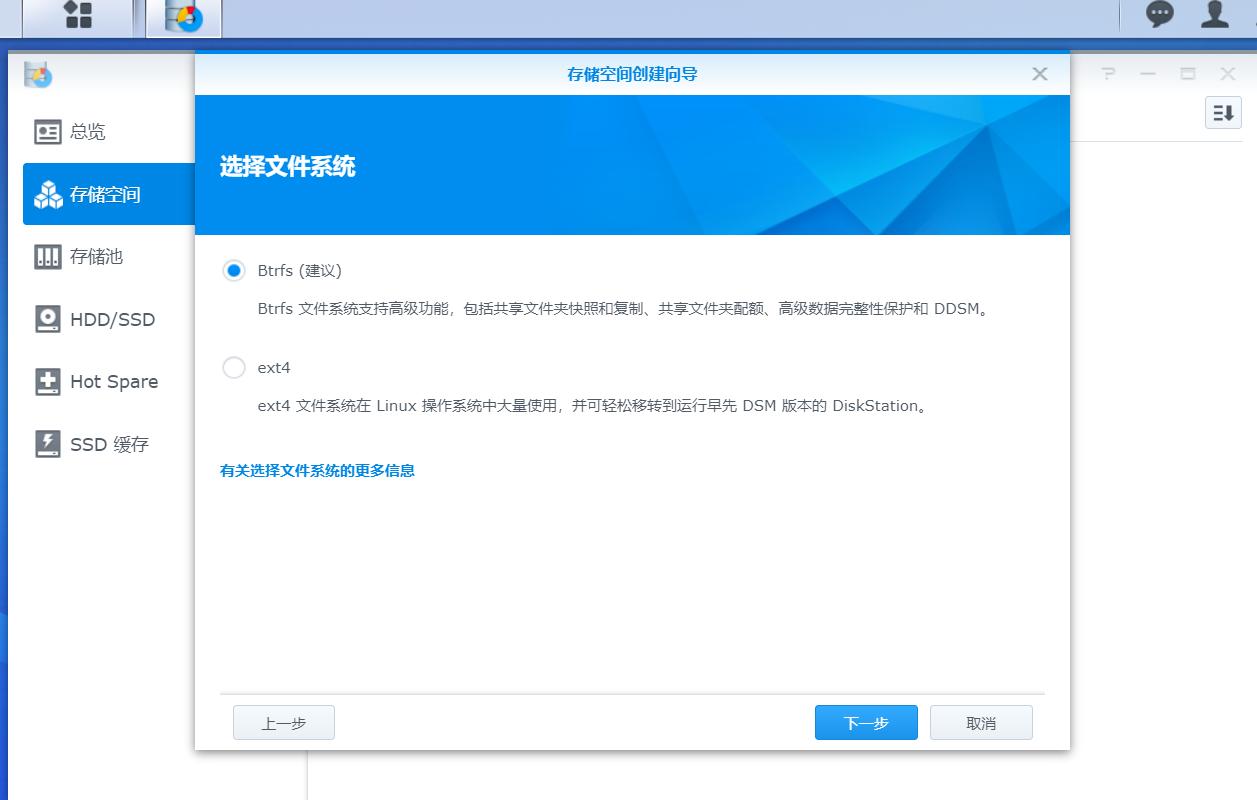Click the Hot Spare sidebar icon

click(x=47, y=381)
